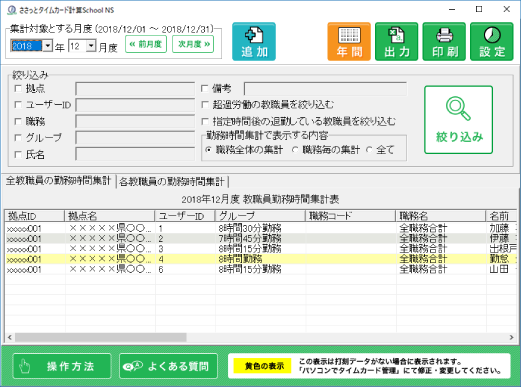Open the year 2018 dropdown arrow
Screen dimensions: 521x387
pyautogui.click(x=48, y=46)
